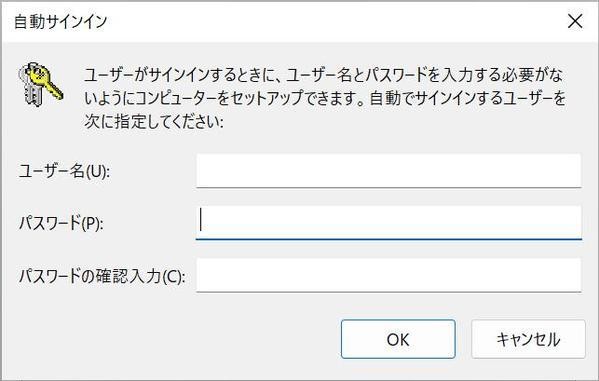The height and width of the screenshot is (381, 599).
Task: Close the 自動サインイン dialog with X
Action: [575, 21]
